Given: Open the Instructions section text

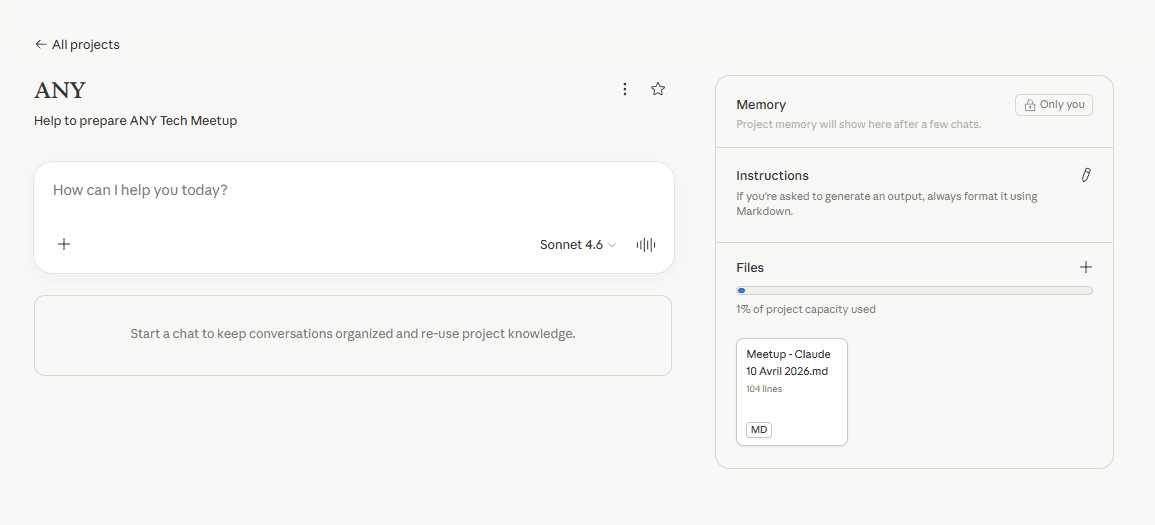Looking at the screenshot, I should pyautogui.click(x=886, y=204).
